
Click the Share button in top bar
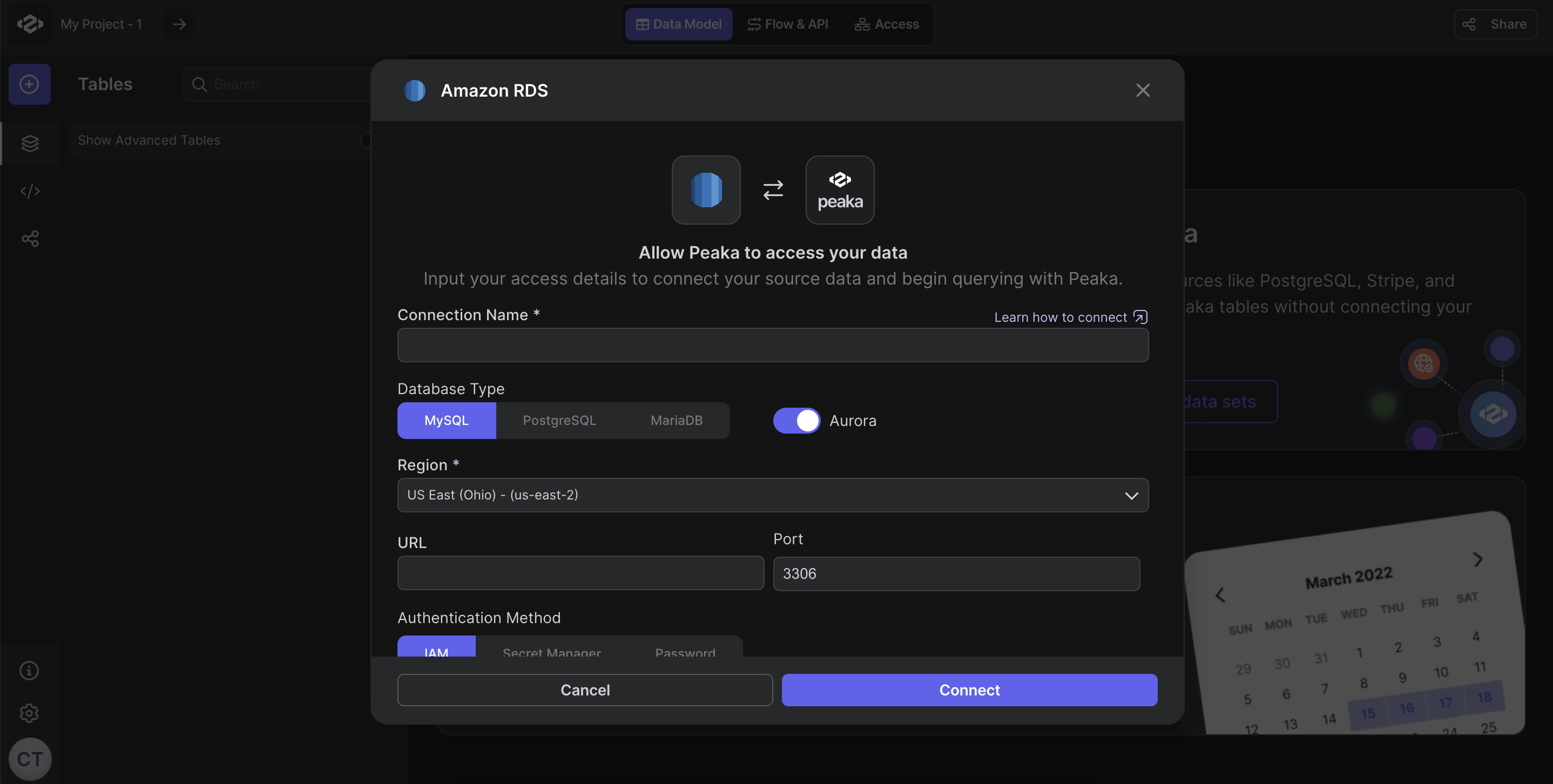[1495, 24]
